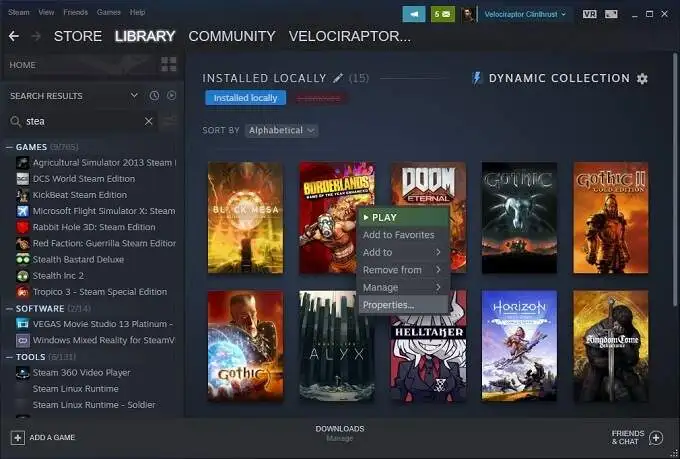This screenshot has height=459, width=680.
Task: Click the recent activity clock icon
Action: click(x=154, y=95)
